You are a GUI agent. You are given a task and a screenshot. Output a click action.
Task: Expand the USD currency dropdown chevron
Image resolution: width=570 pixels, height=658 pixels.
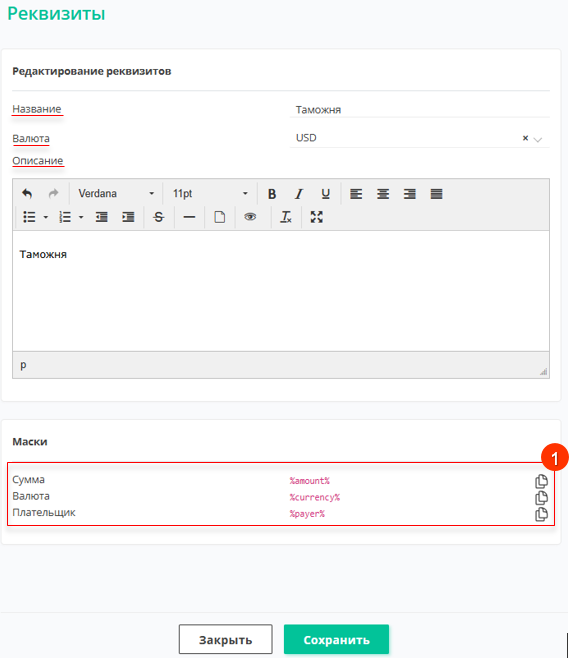coord(538,139)
